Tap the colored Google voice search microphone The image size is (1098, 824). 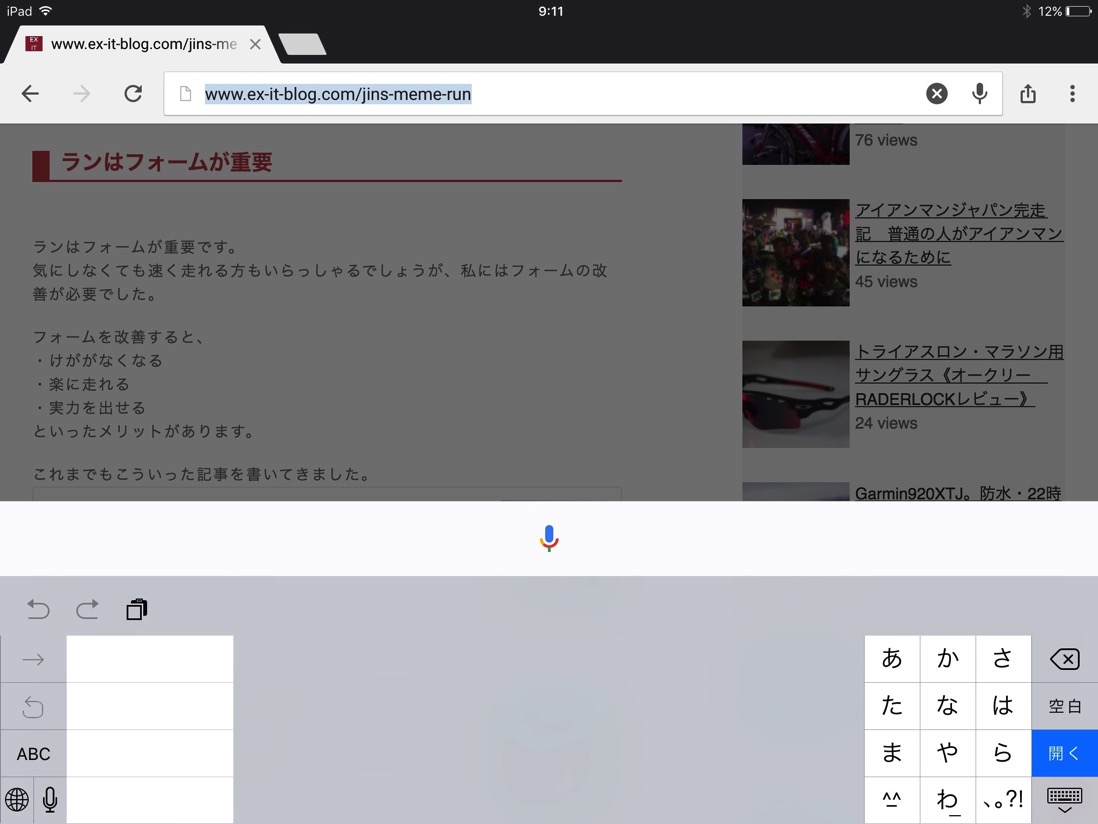pyautogui.click(x=549, y=538)
